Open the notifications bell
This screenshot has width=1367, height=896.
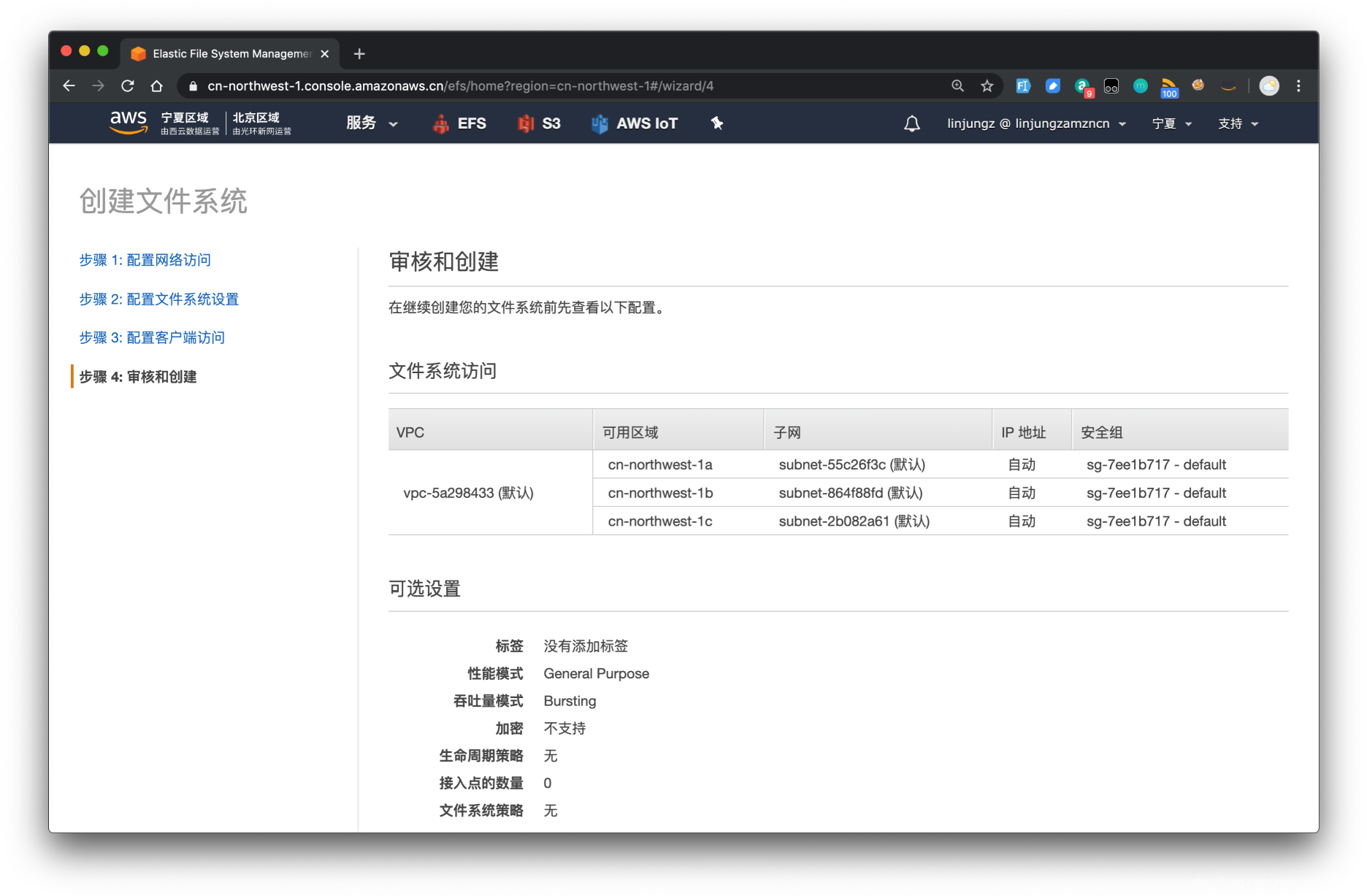pyautogui.click(x=911, y=123)
